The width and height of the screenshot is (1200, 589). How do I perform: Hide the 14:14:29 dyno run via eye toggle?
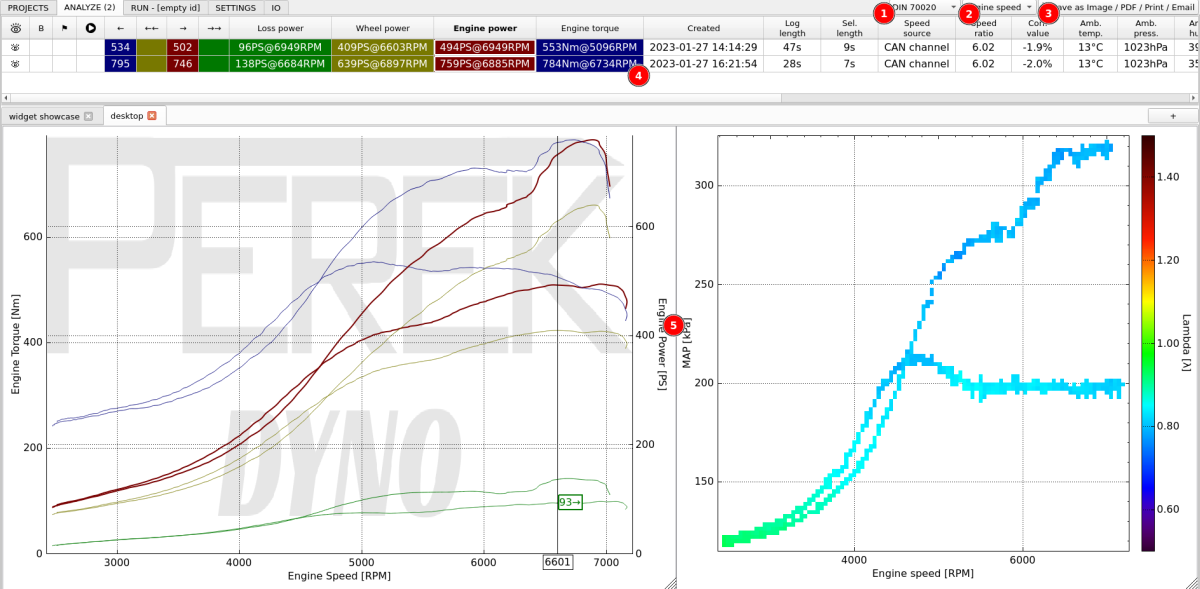[x=15, y=46]
